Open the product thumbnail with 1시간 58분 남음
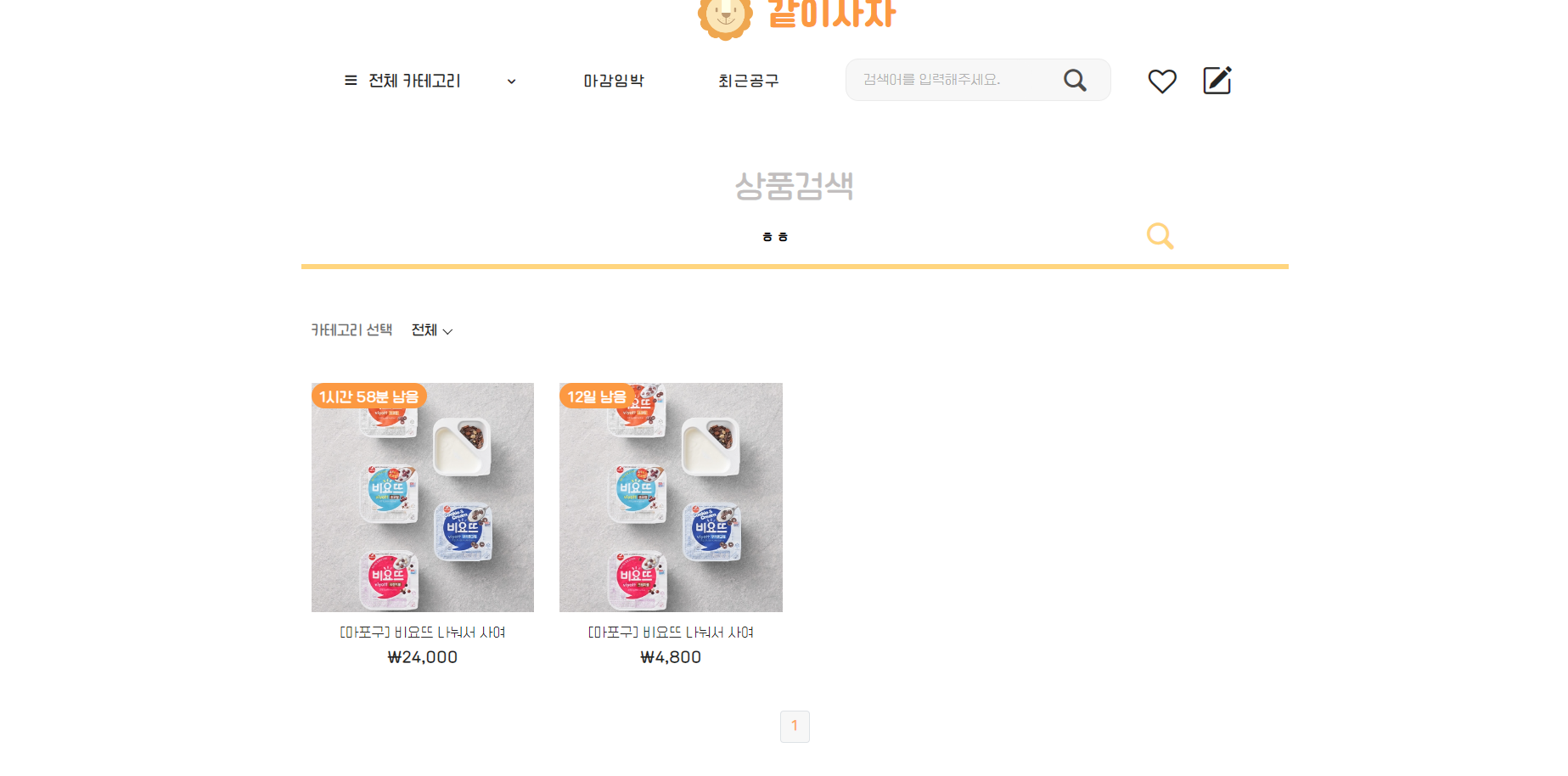Image resolution: width=1568 pixels, height=776 pixels. 423,498
